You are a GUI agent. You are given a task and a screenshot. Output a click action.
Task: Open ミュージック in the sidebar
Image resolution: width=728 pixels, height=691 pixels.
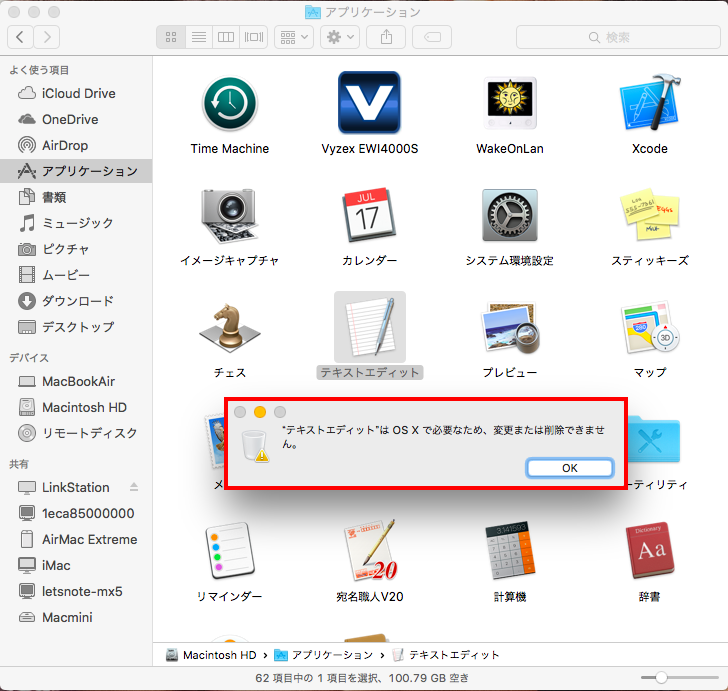tap(76, 223)
